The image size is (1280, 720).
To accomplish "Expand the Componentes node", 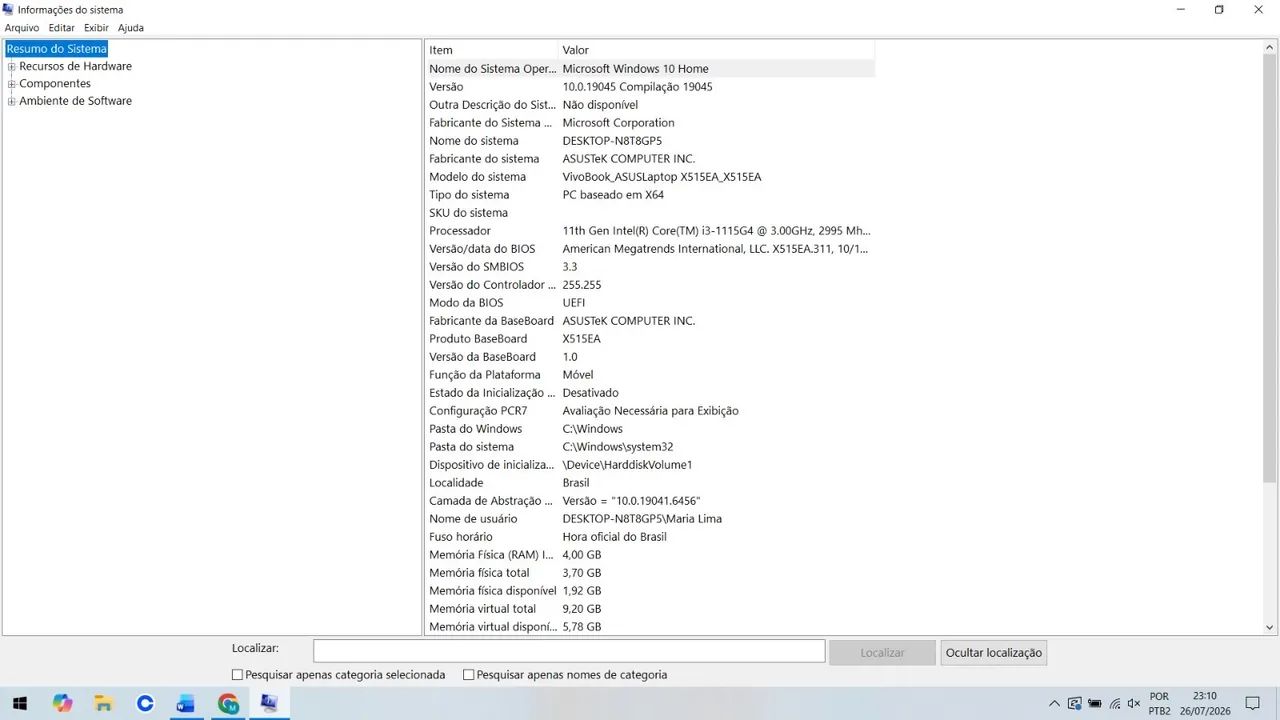I will pyautogui.click(x=12, y=84).
